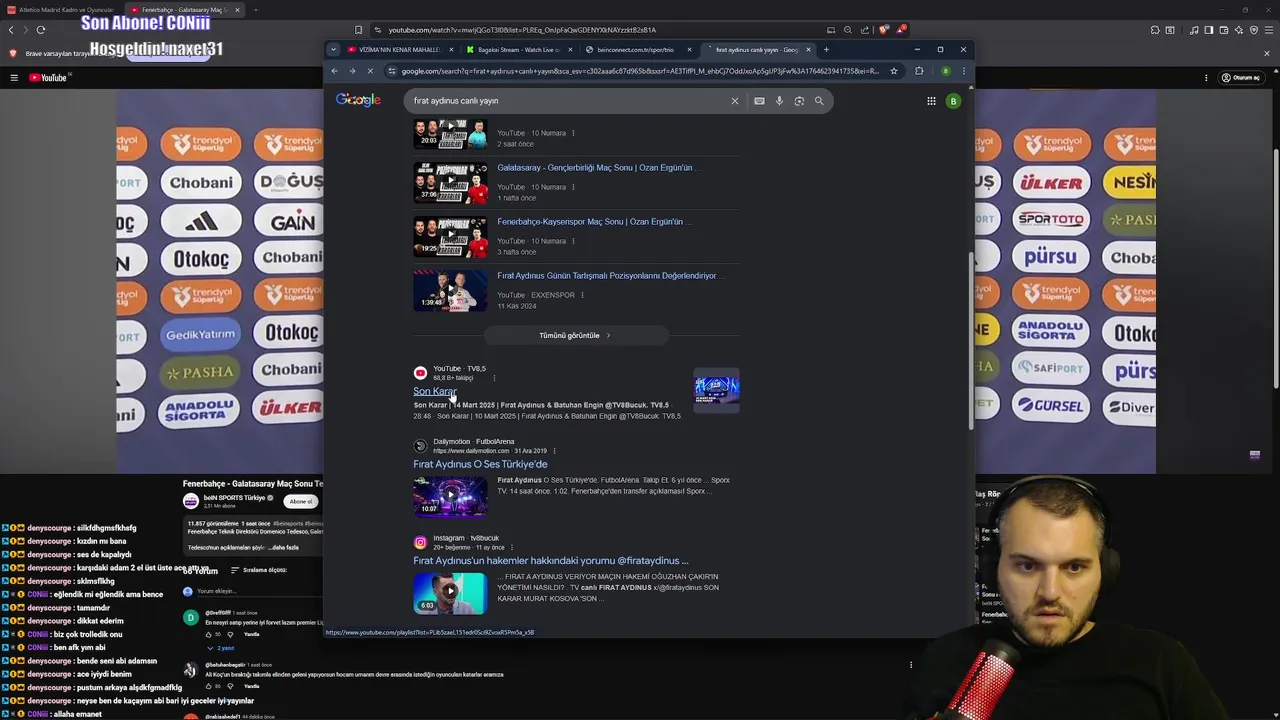Click the google.com address bar
Image resolution: width=1280 pixels, height=720 pixels.
tap(640, 71)
